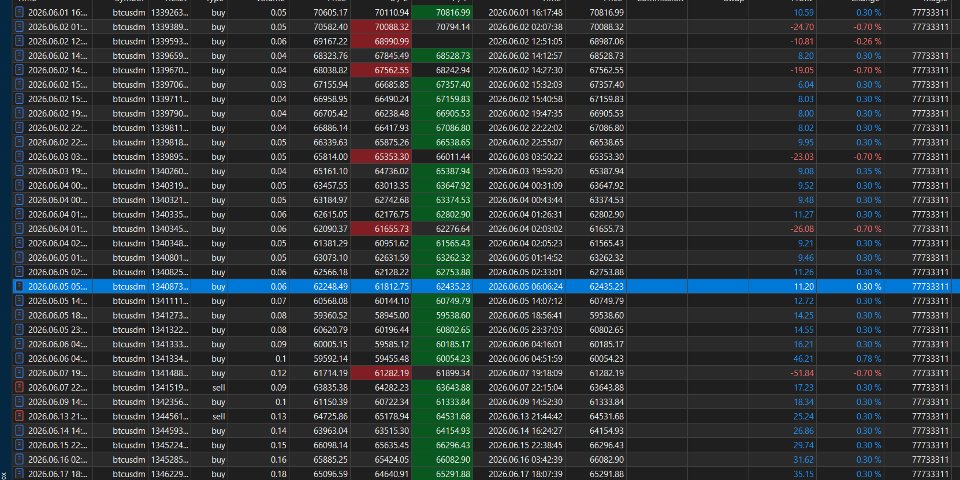The width and height of the screenshot is (960, 480).
Task: Select the buy order icon for ticket 1339389
Action: pyautogui.click(x=19, y=27)
